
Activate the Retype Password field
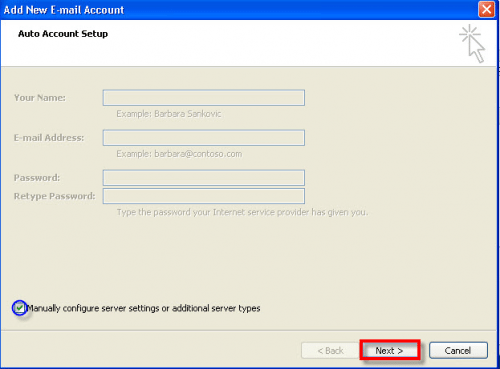click(x=204, y=196)
